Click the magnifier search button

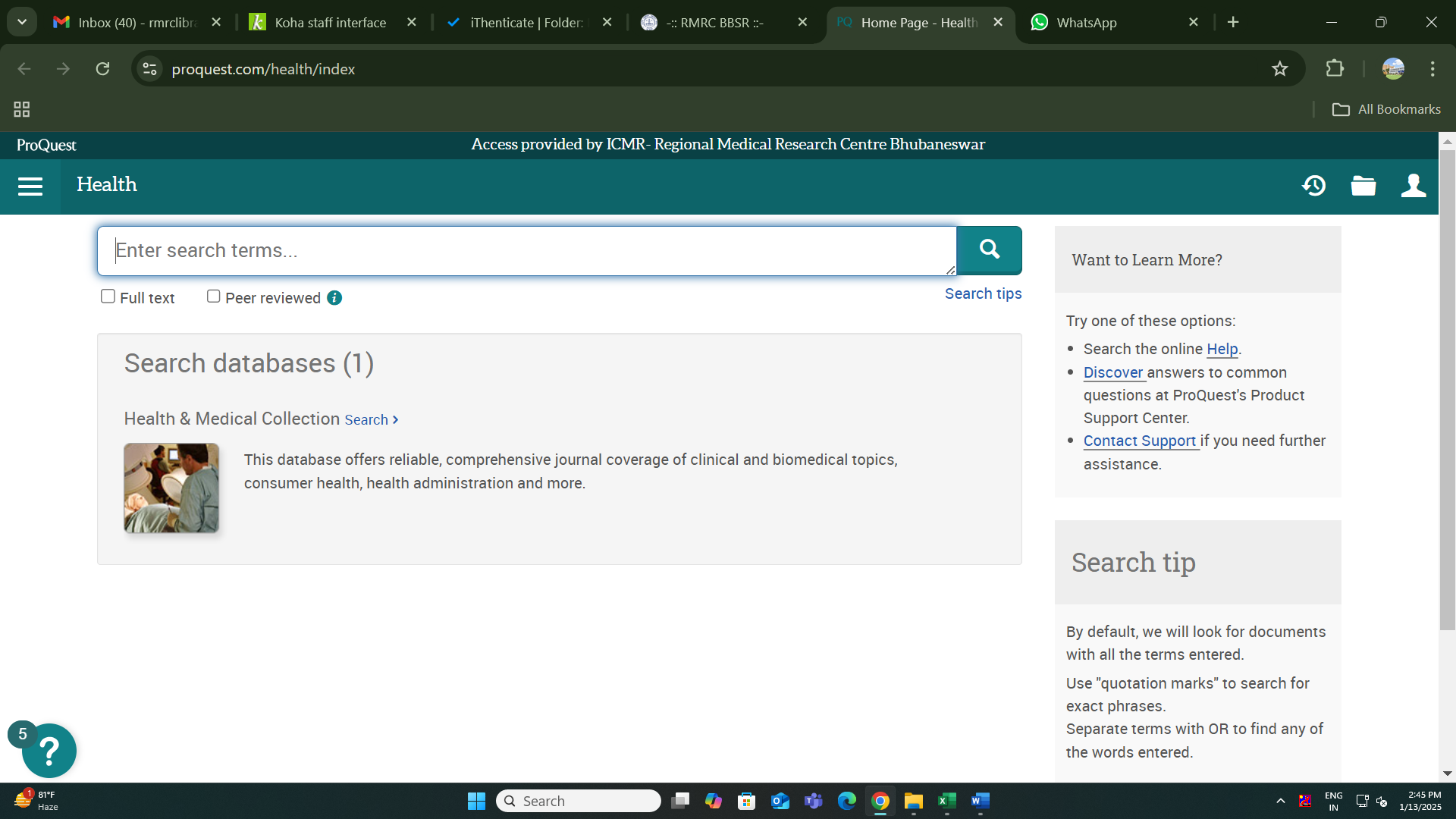pyautogui.click(x=989, y=249)
